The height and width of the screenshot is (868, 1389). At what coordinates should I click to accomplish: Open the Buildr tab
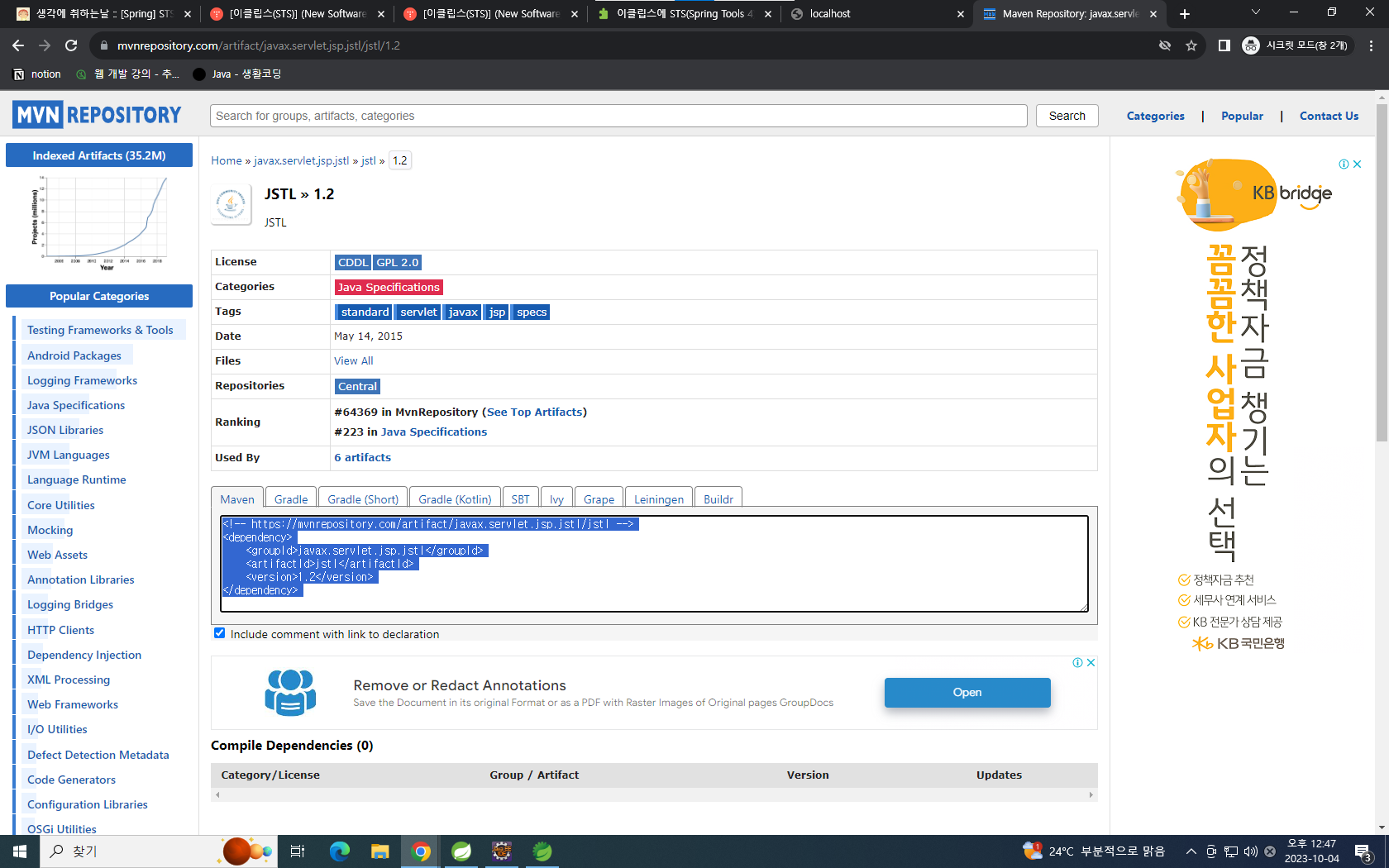click(718, 499)
